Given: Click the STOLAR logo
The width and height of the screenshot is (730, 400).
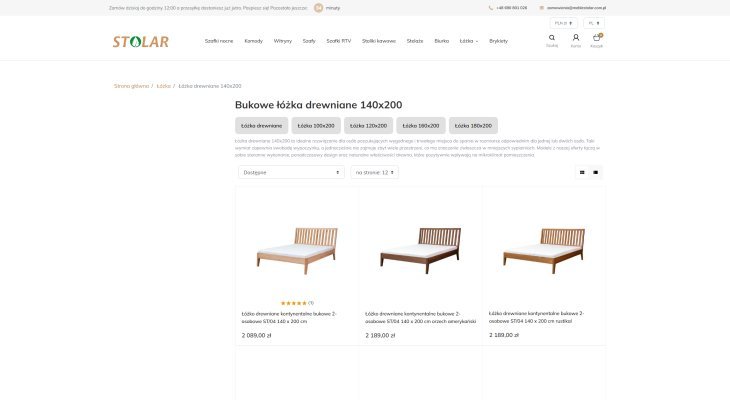Looking at the screenshot, I should pos(141,41).
